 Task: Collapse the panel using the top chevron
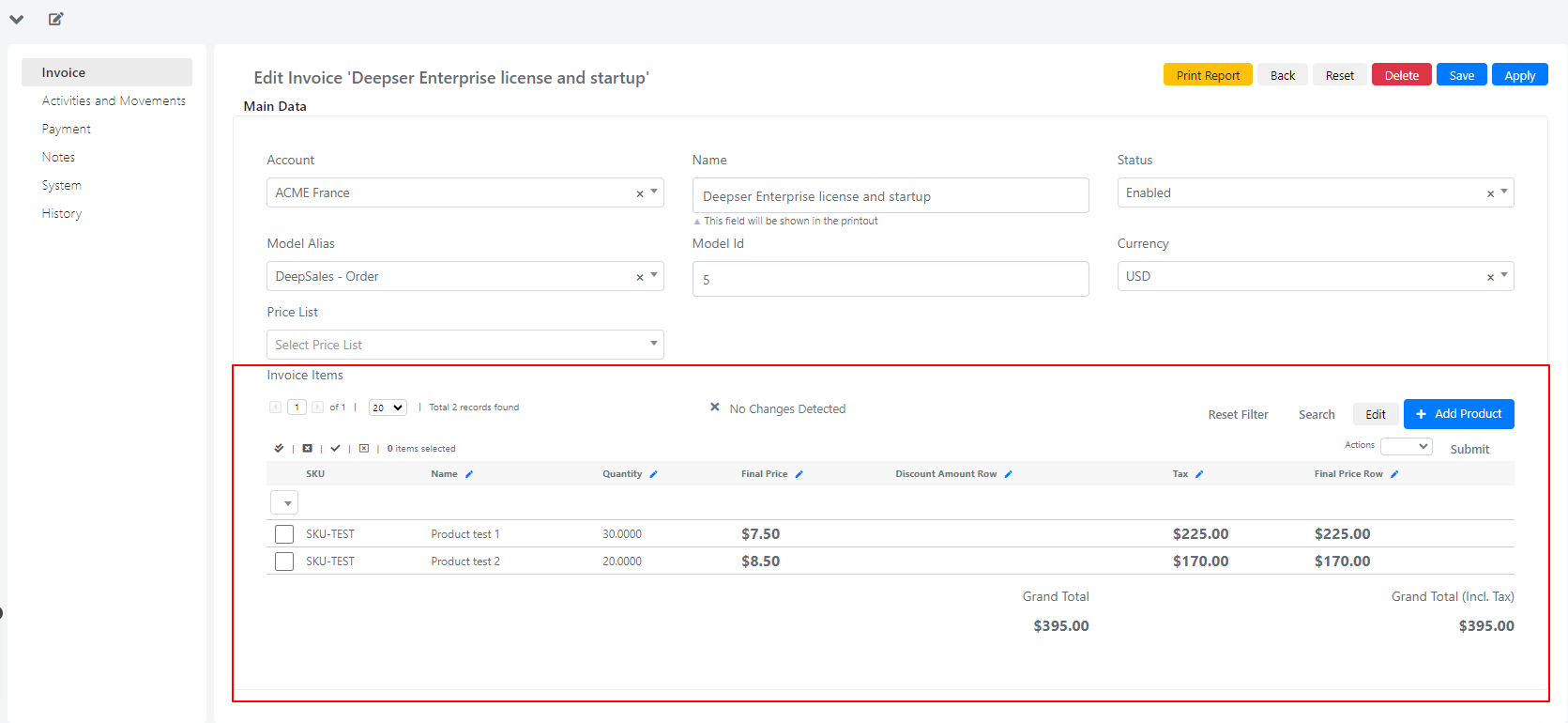click(x=16, y=20)
